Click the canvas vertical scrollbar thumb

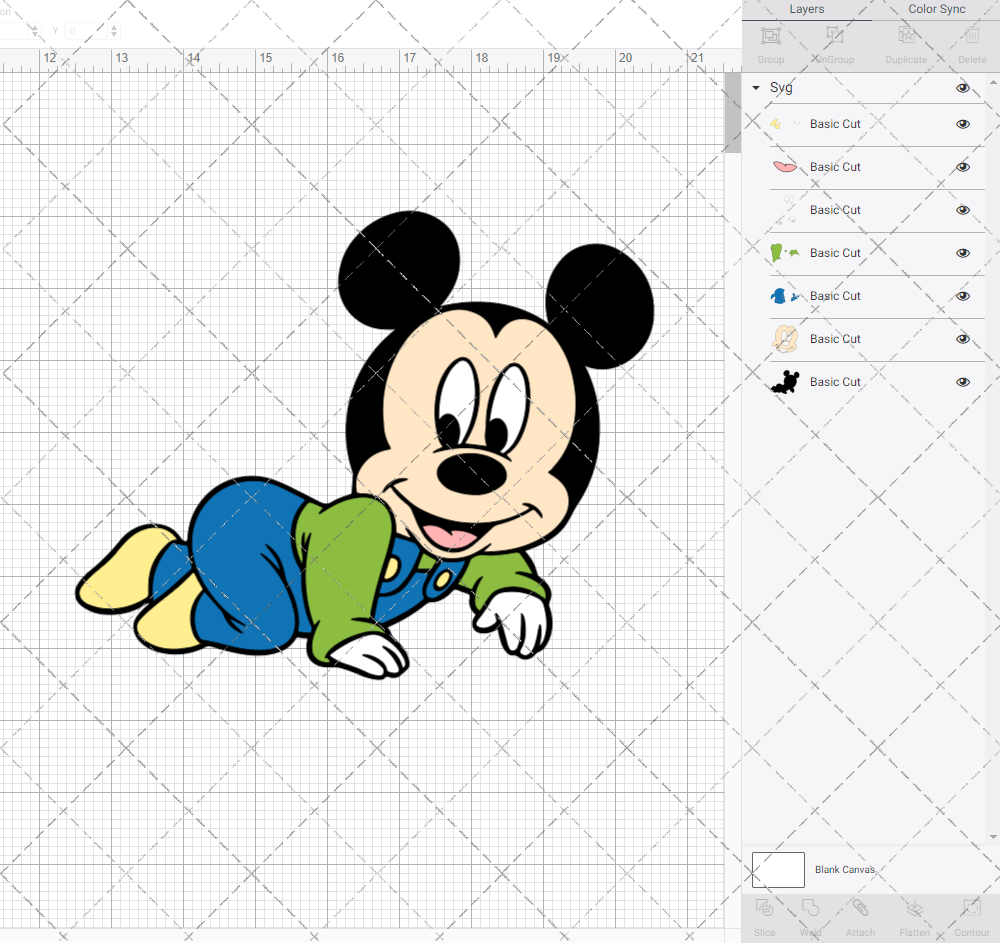(733, 112)
